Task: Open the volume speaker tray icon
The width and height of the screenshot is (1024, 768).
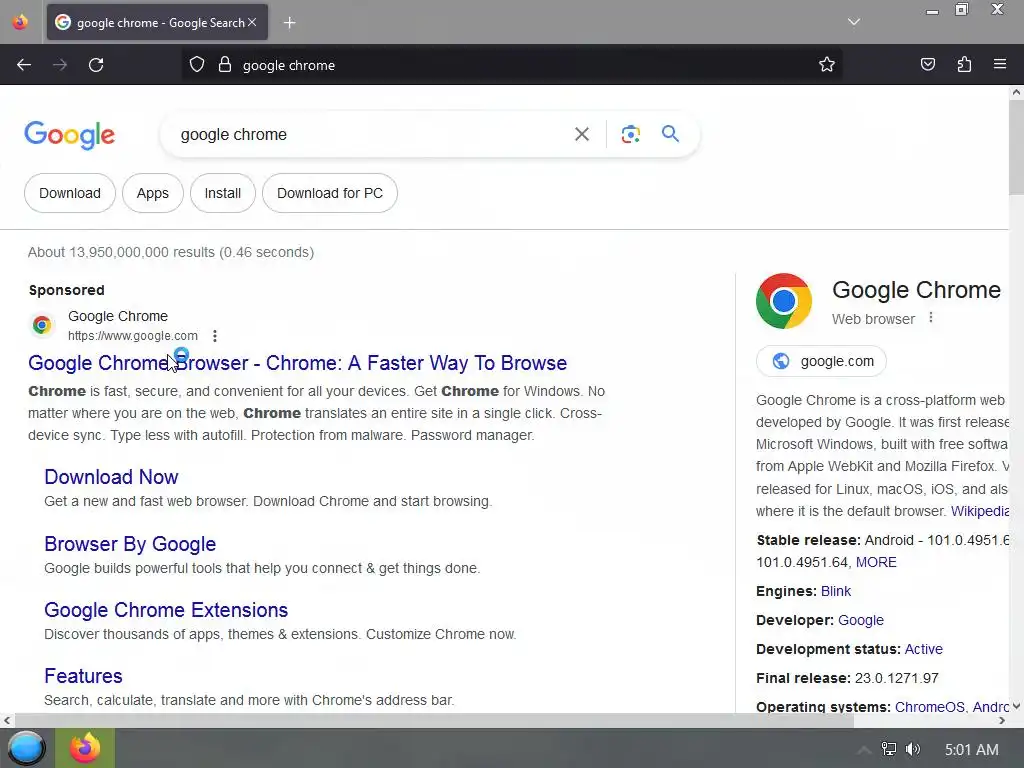Action: pos(913,749)
